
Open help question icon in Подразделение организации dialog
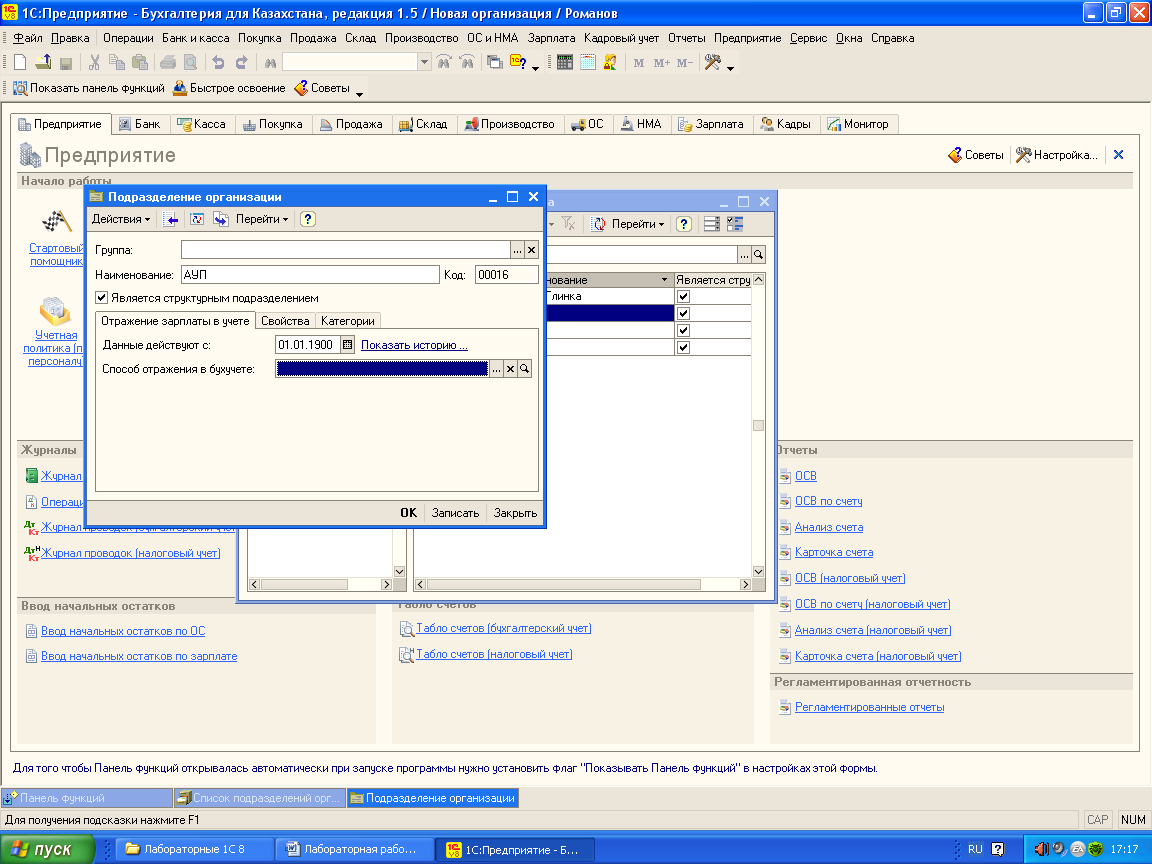pyautogui.click(x=308, y=219)
